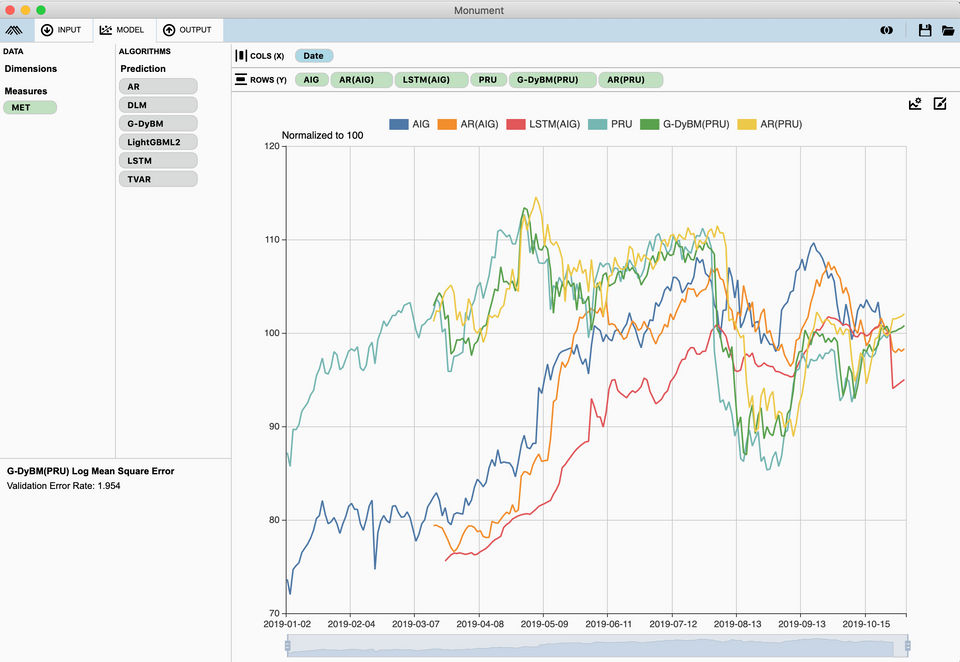Toggle AR(PRU) series in legend
Viewport: 960px width, 662px height.
(770, 124)
